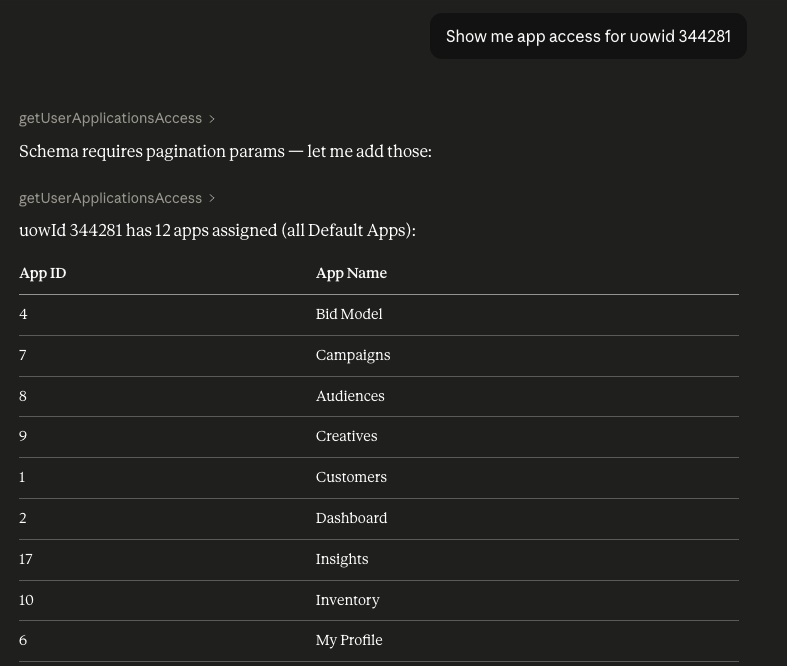787x666 pixels.
Task: Click App ID 10 in Inventory row
Action: point(26,600)
